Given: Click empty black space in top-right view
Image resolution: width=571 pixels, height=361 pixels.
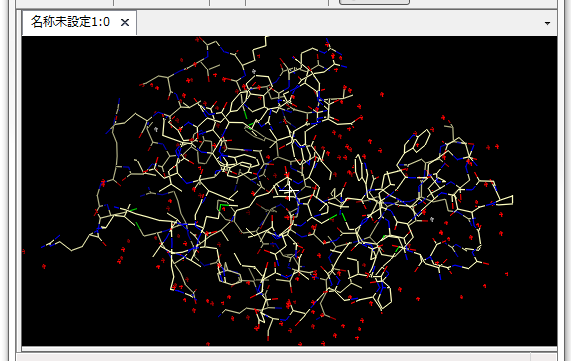Looking at the screenshot, I should point(473,73).
